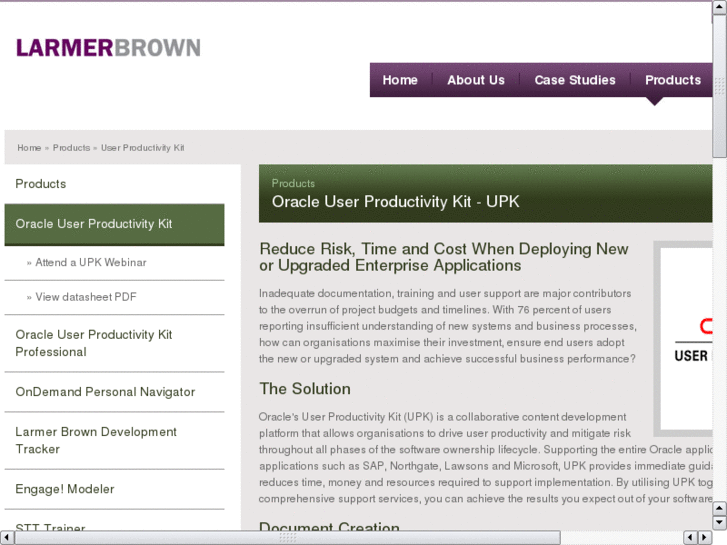Screen dimensions: 727x545
Task: Open the OnDemand Personal Navigator page
Action: (x=105, y=392)
